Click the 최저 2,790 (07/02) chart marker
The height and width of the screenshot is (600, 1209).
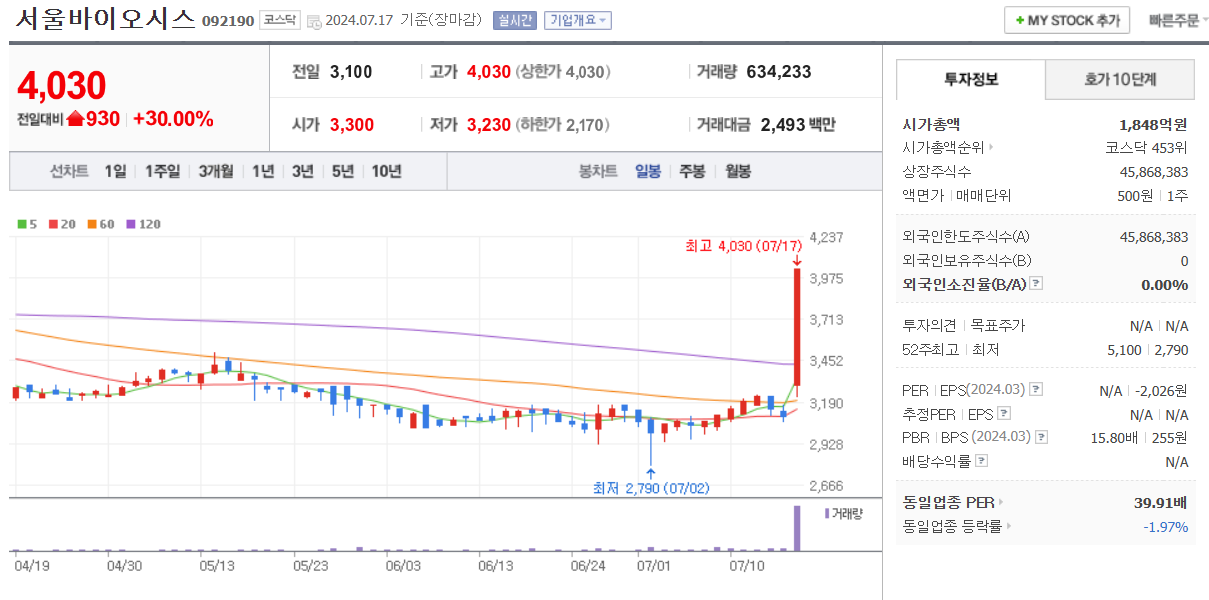point(651,488)
